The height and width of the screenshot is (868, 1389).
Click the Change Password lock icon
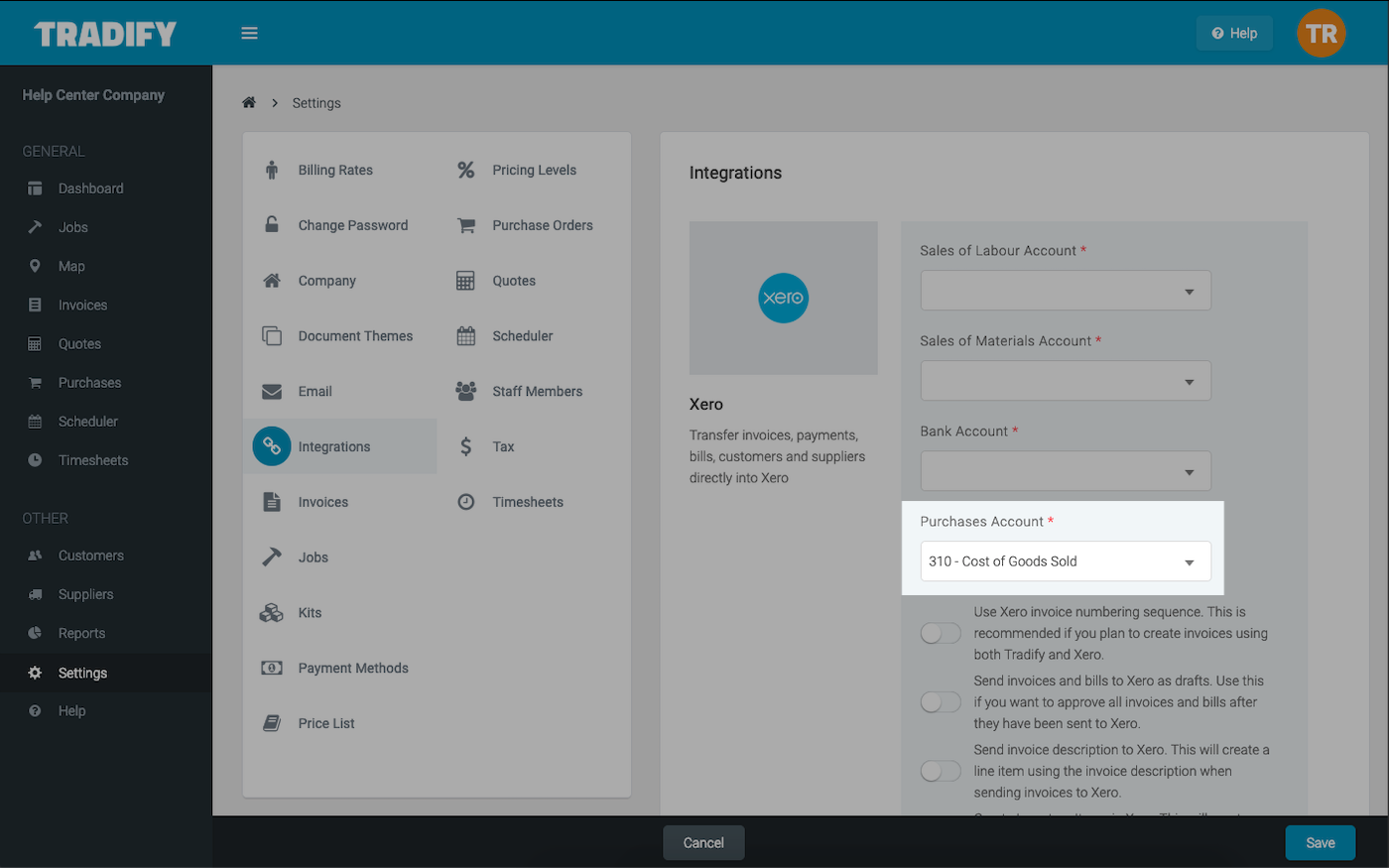(272, 225)
